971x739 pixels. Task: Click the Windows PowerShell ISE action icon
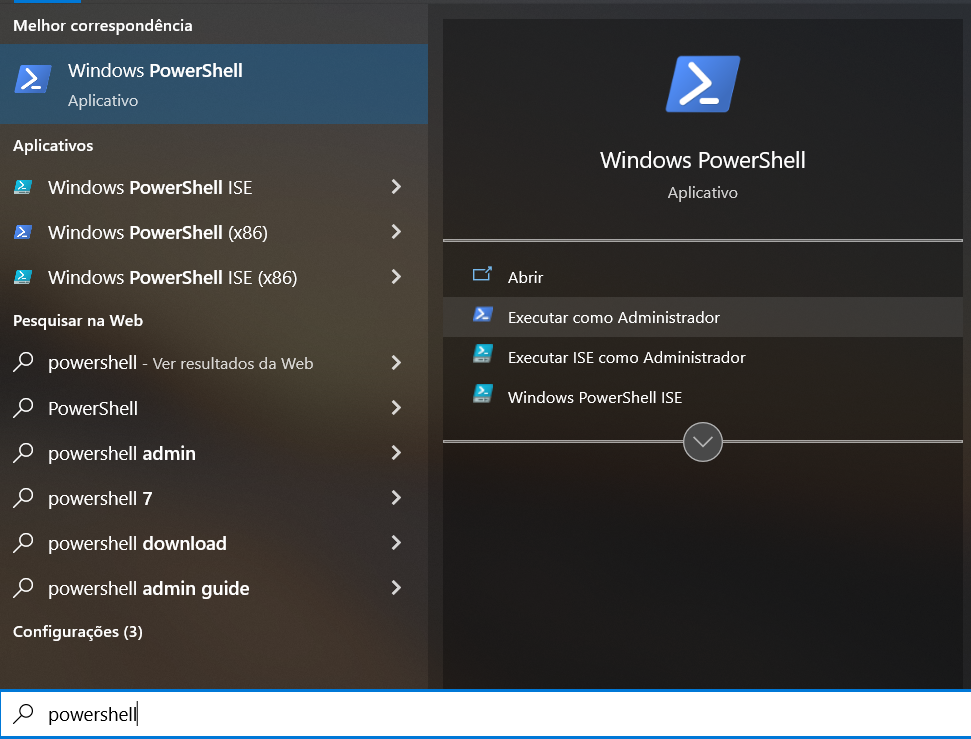click(482, 394)
